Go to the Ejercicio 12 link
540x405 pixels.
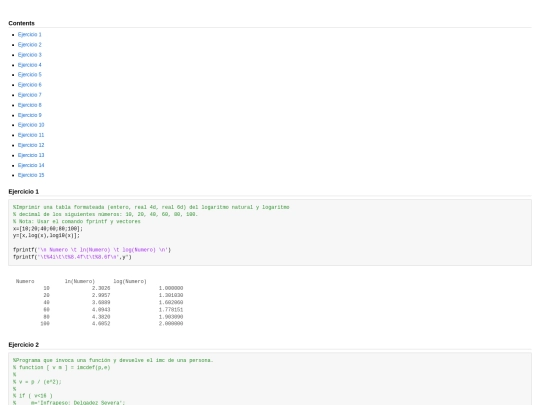point(31,145)
